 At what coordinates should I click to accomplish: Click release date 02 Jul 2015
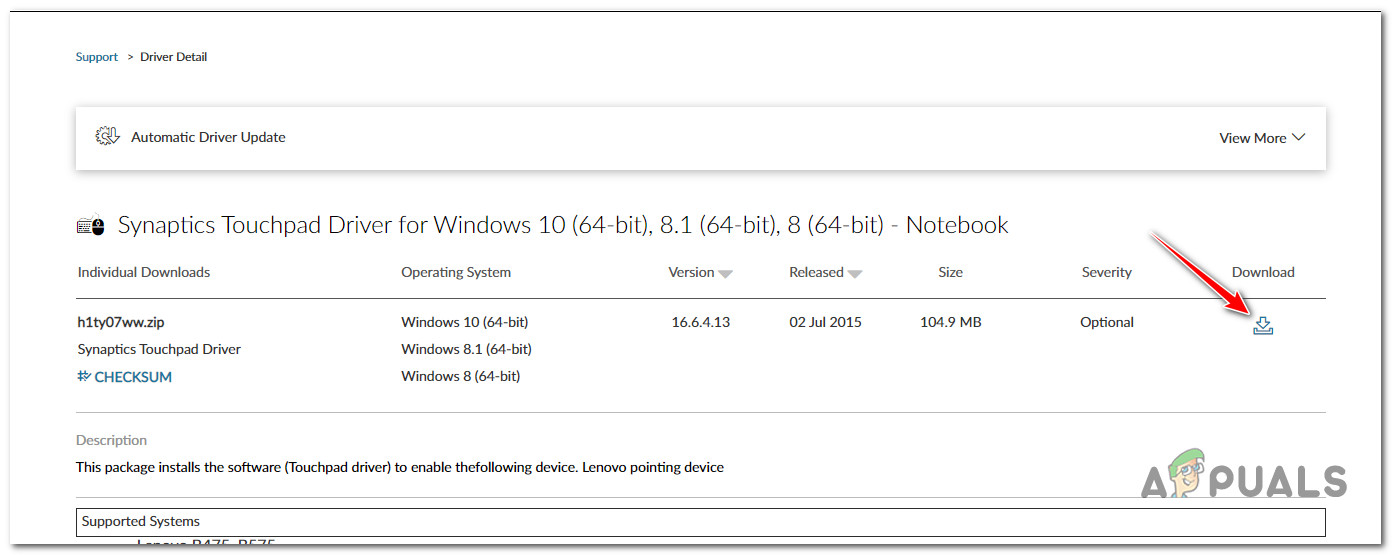[x=825, y=322]
